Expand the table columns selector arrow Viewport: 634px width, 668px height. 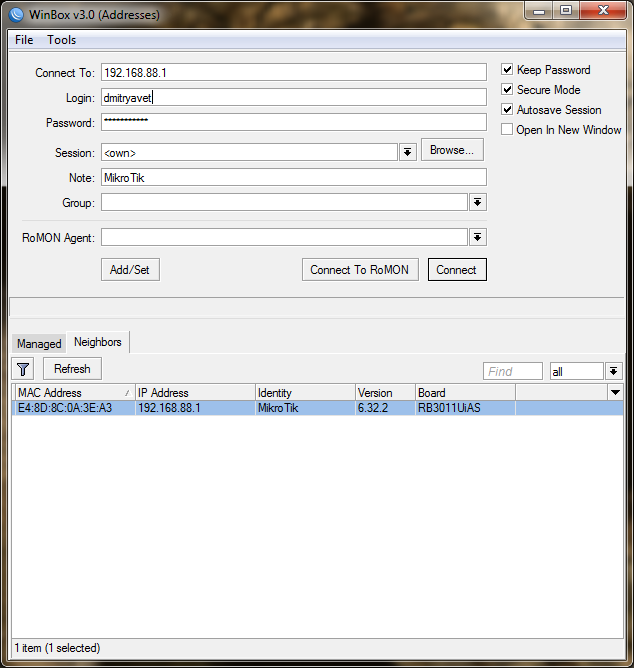pyautogui.click(x=615, y=393)
